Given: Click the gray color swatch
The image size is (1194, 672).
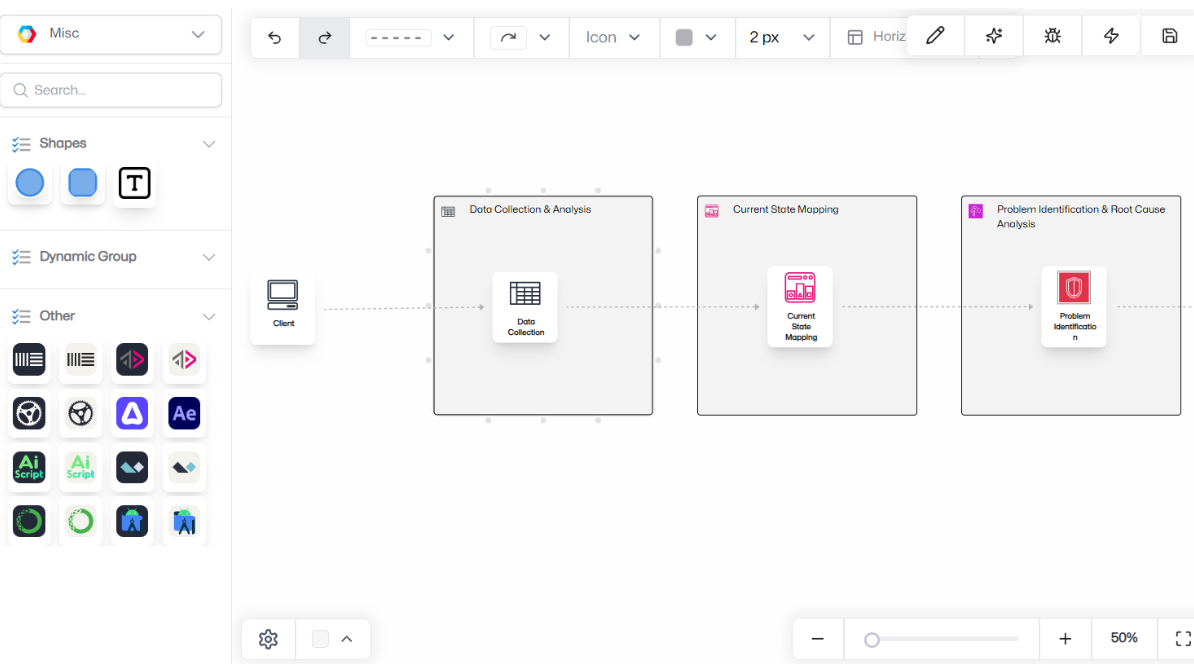Looking at the screenshot, I should pos(684,38).
